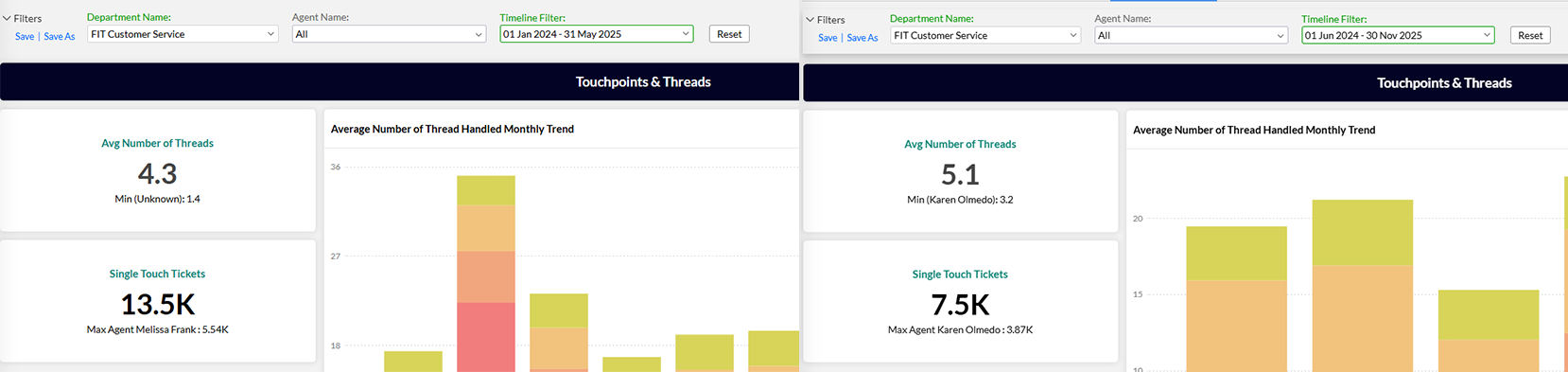
Task: Click Save As link in the Jun 2024 – Nov 2025 dashboard
Action: coord(862,37)
